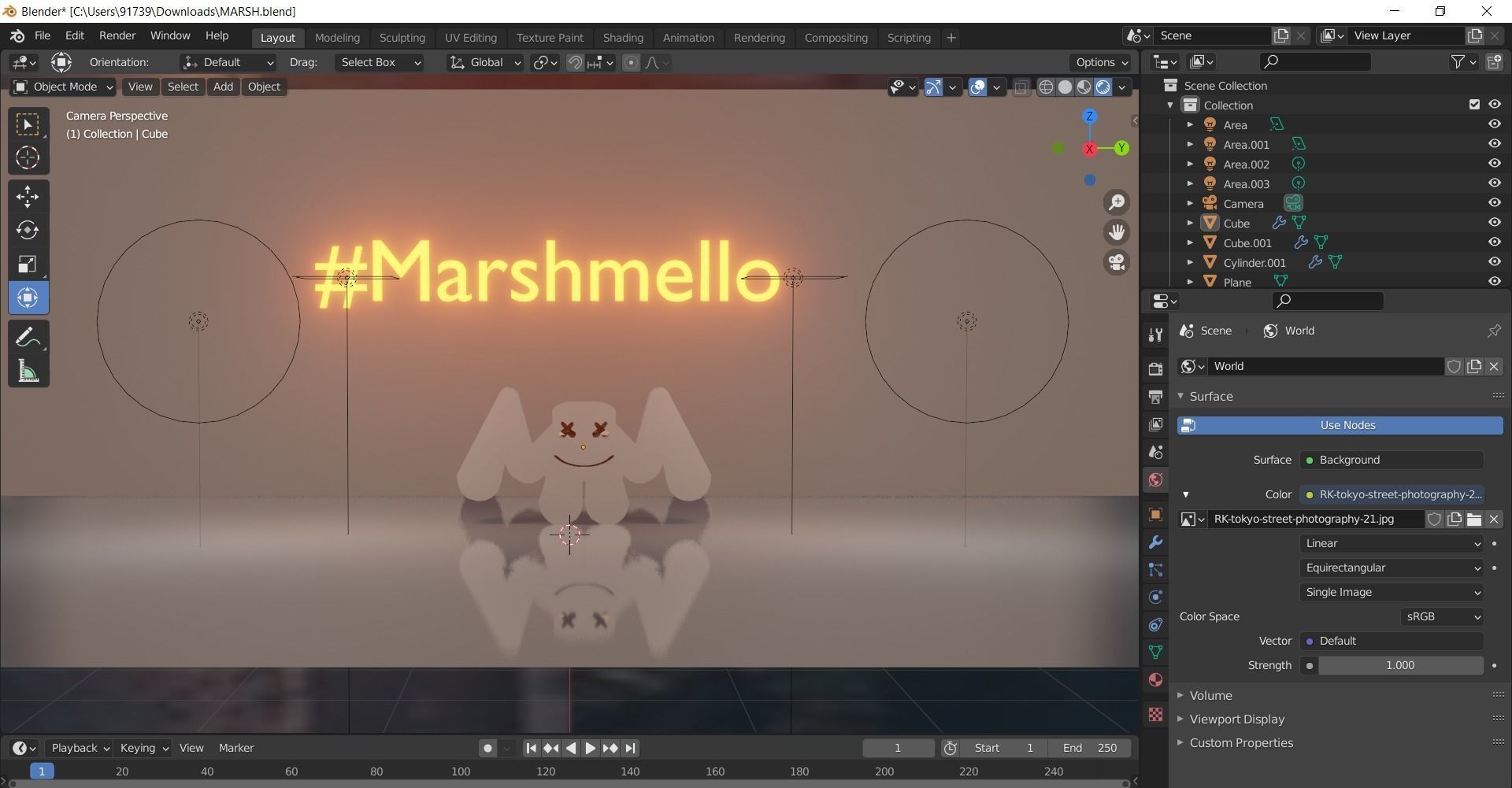Open the Modifier properties tab
The width and height of the screenshot is (1512, 788).
[x=1155, y=542]
